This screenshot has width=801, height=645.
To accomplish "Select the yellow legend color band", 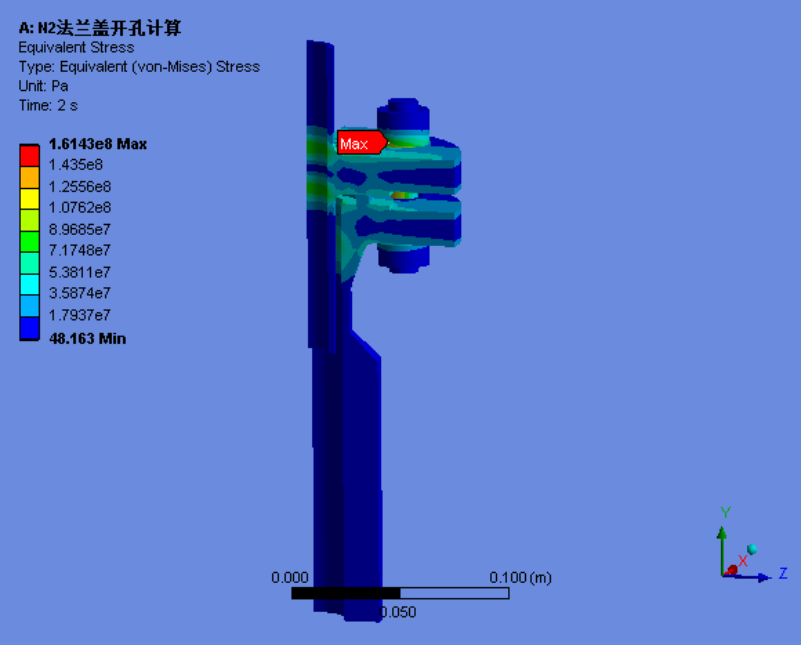I will (x=30, y=199).
